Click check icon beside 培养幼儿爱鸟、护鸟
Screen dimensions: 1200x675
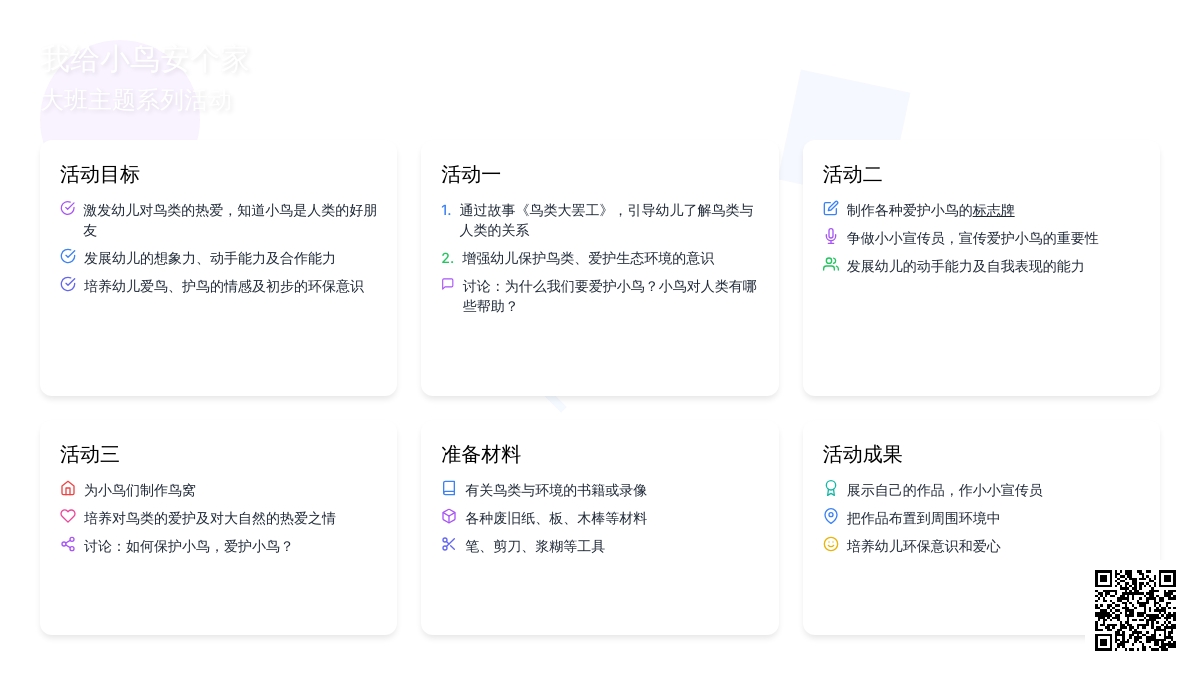click(x=68, y=284)
